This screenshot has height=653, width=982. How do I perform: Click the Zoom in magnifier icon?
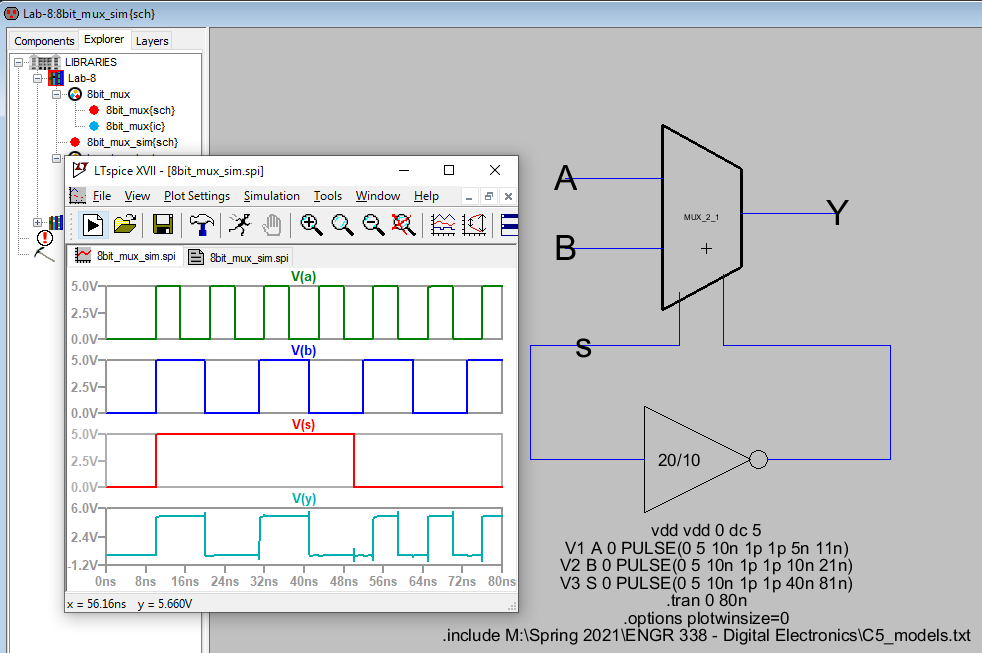pyautogui.click(x=311, y=225)
